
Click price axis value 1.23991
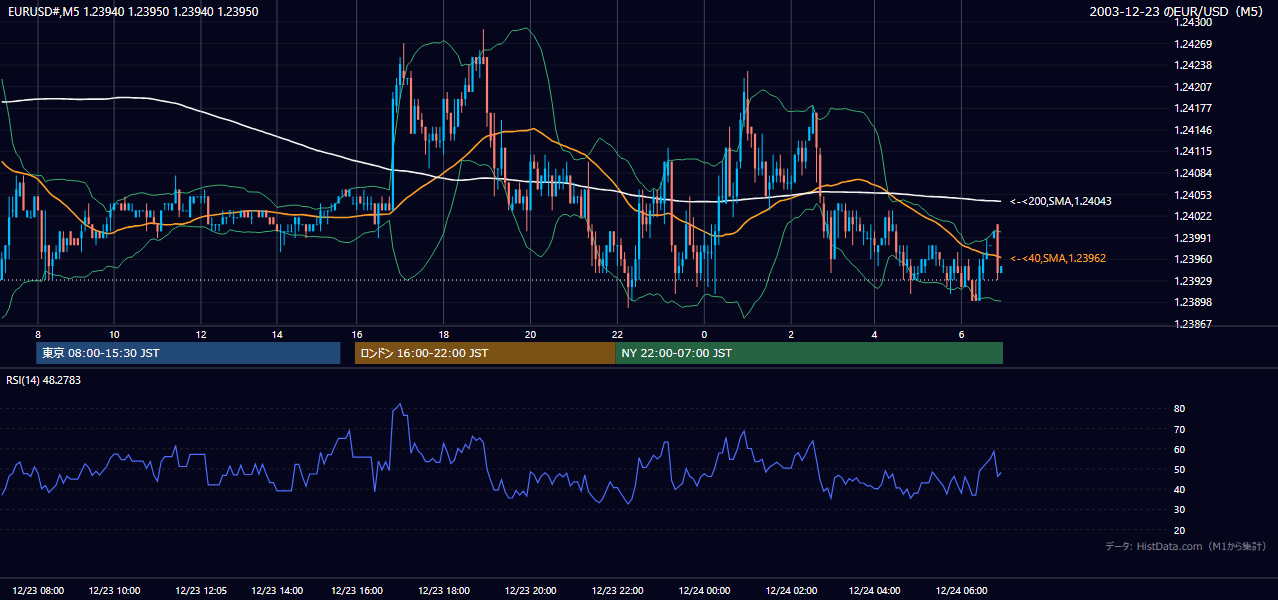click(1192, 238)
